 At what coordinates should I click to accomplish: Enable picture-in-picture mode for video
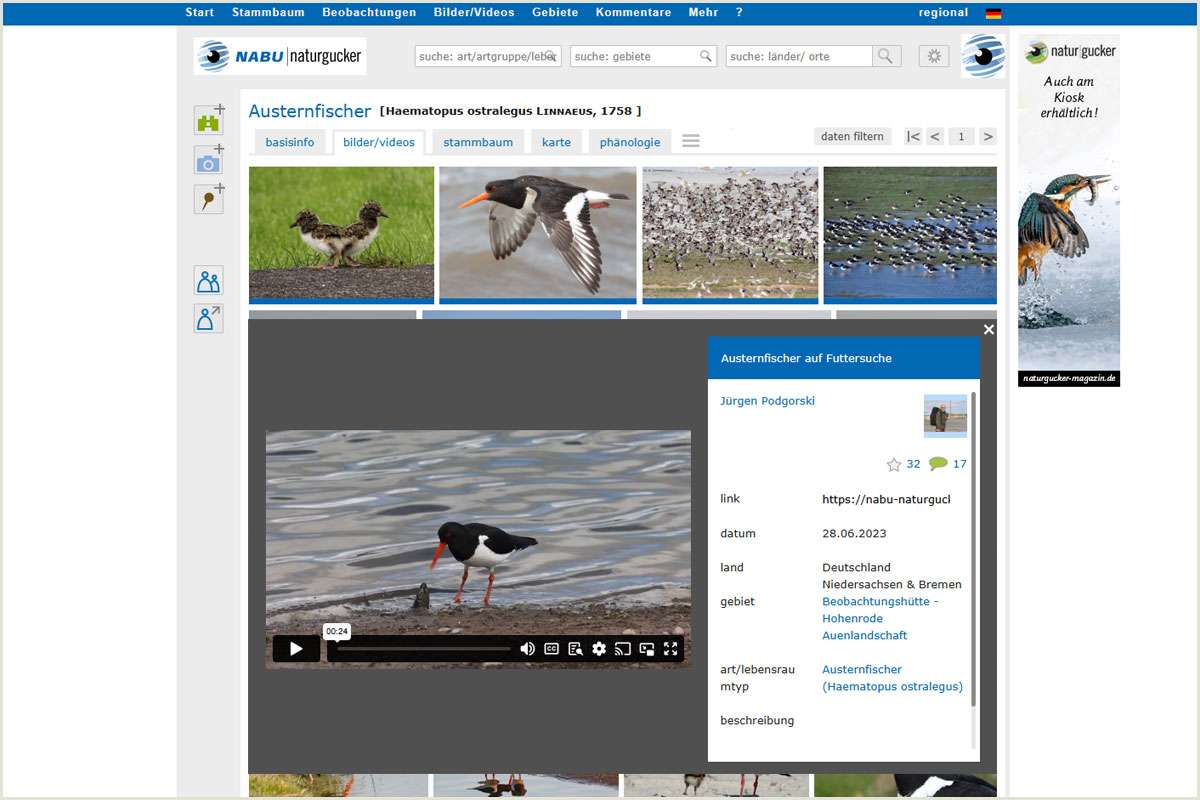pyautogui.click(x=646, y=648)
